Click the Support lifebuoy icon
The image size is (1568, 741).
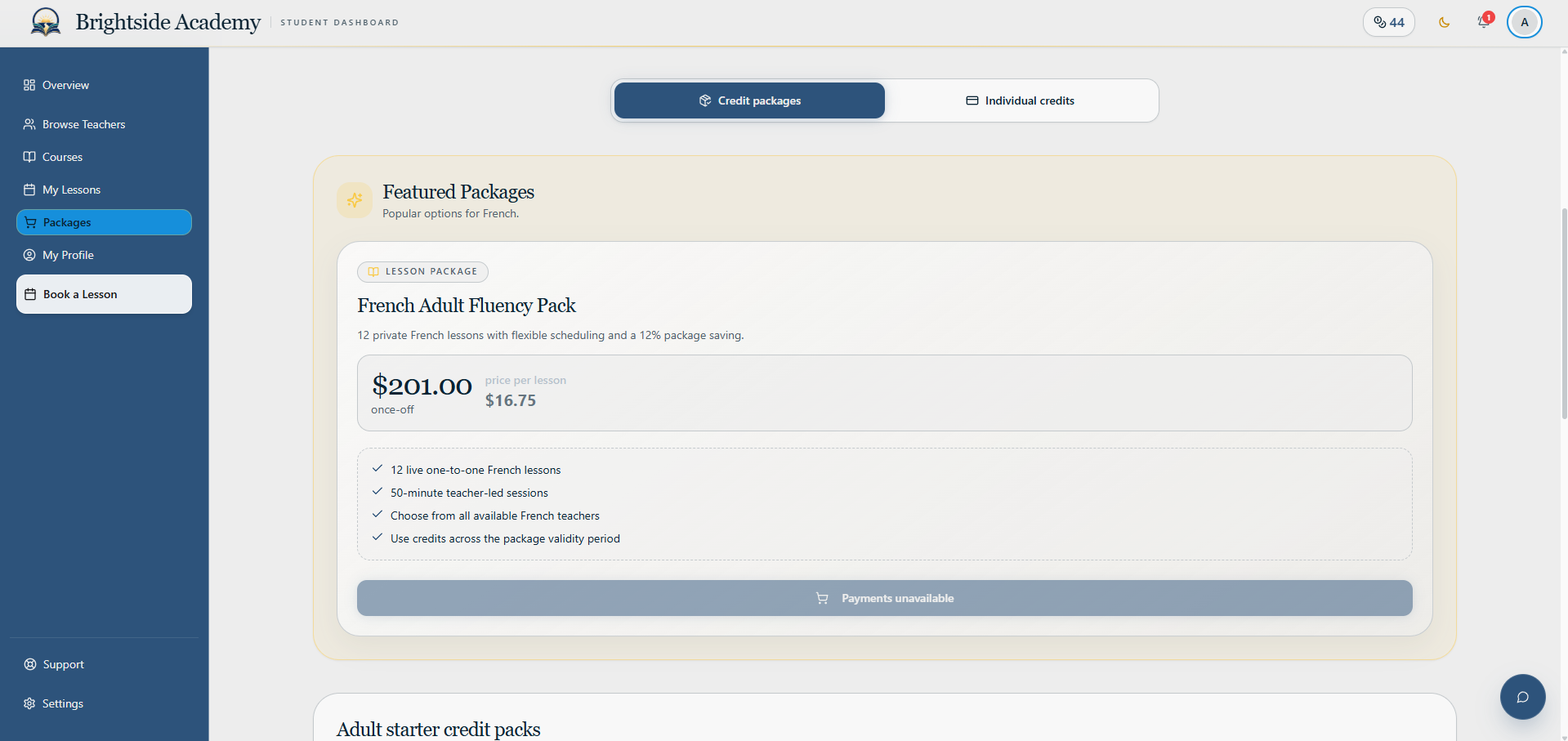(30, 664)
